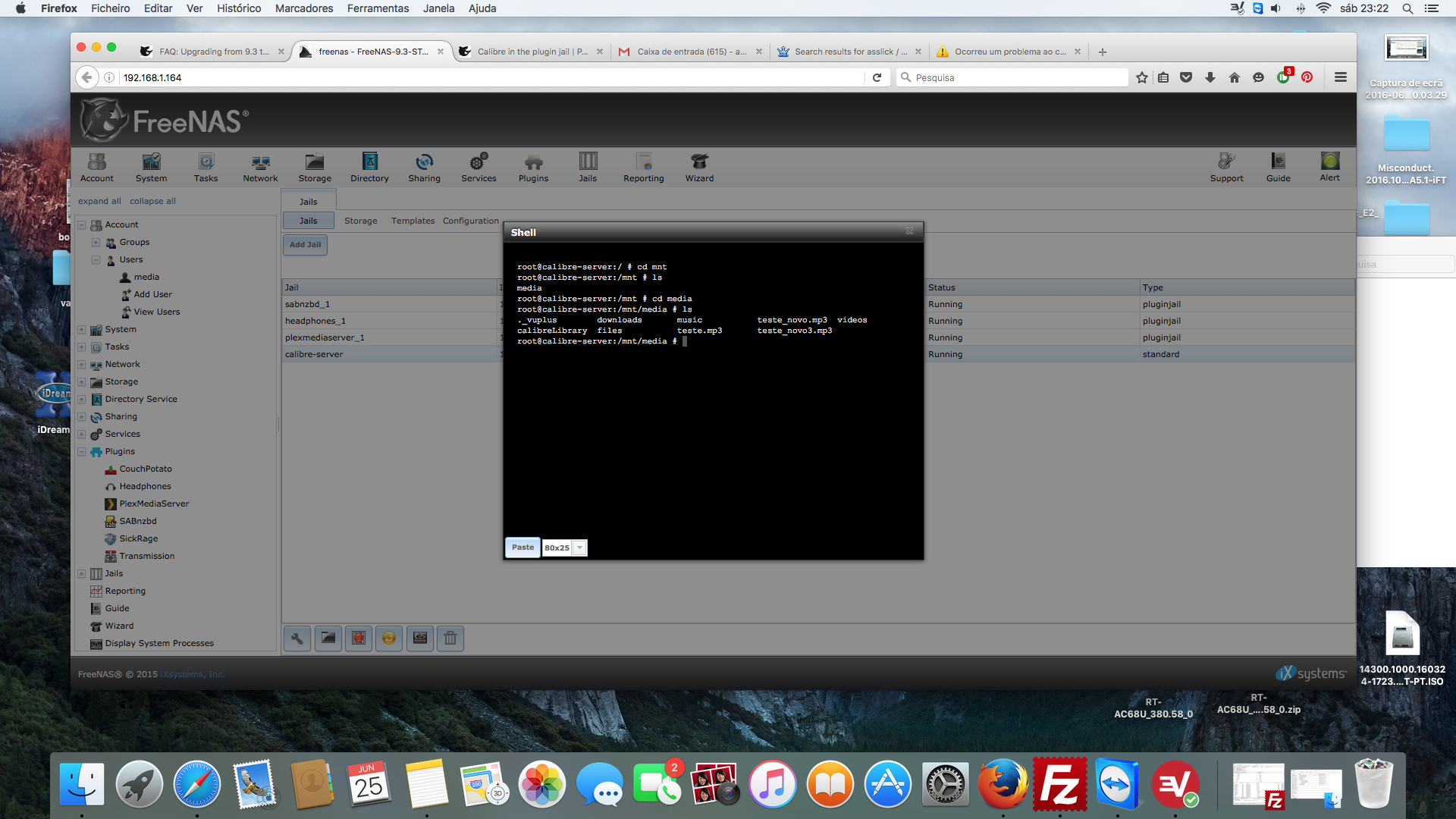Screen dimensions: 1456x819
Task: Click the Paste button in the Shell
Action: [x=522, y=548]
